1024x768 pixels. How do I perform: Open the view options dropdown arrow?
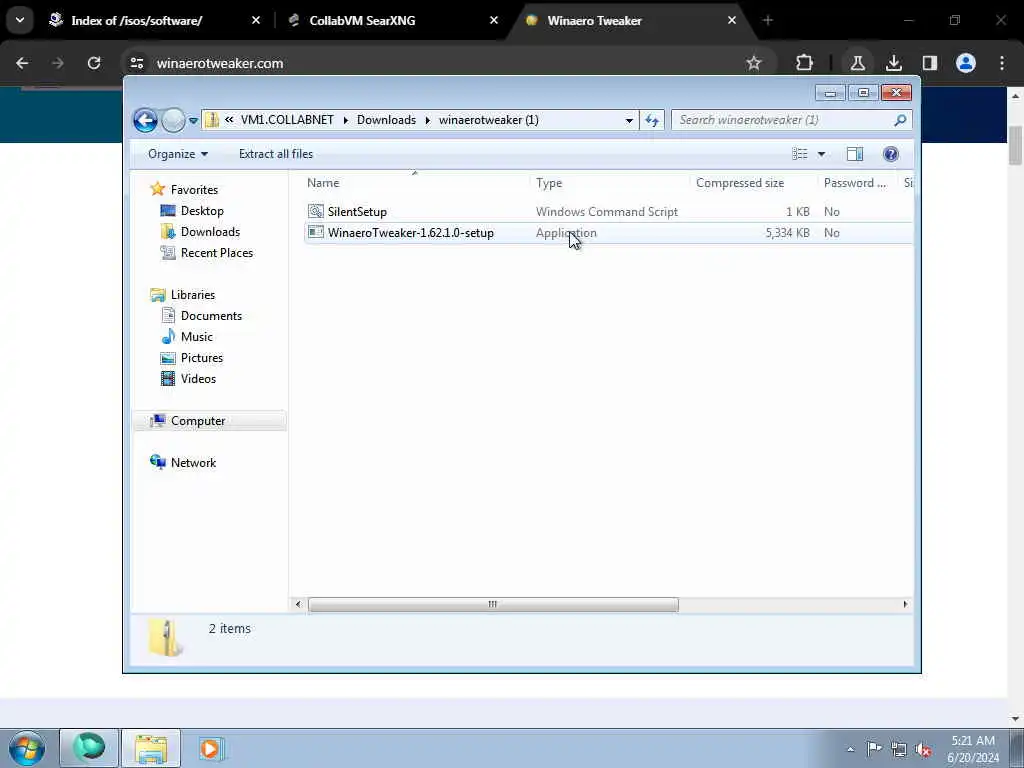click(822, 154)
